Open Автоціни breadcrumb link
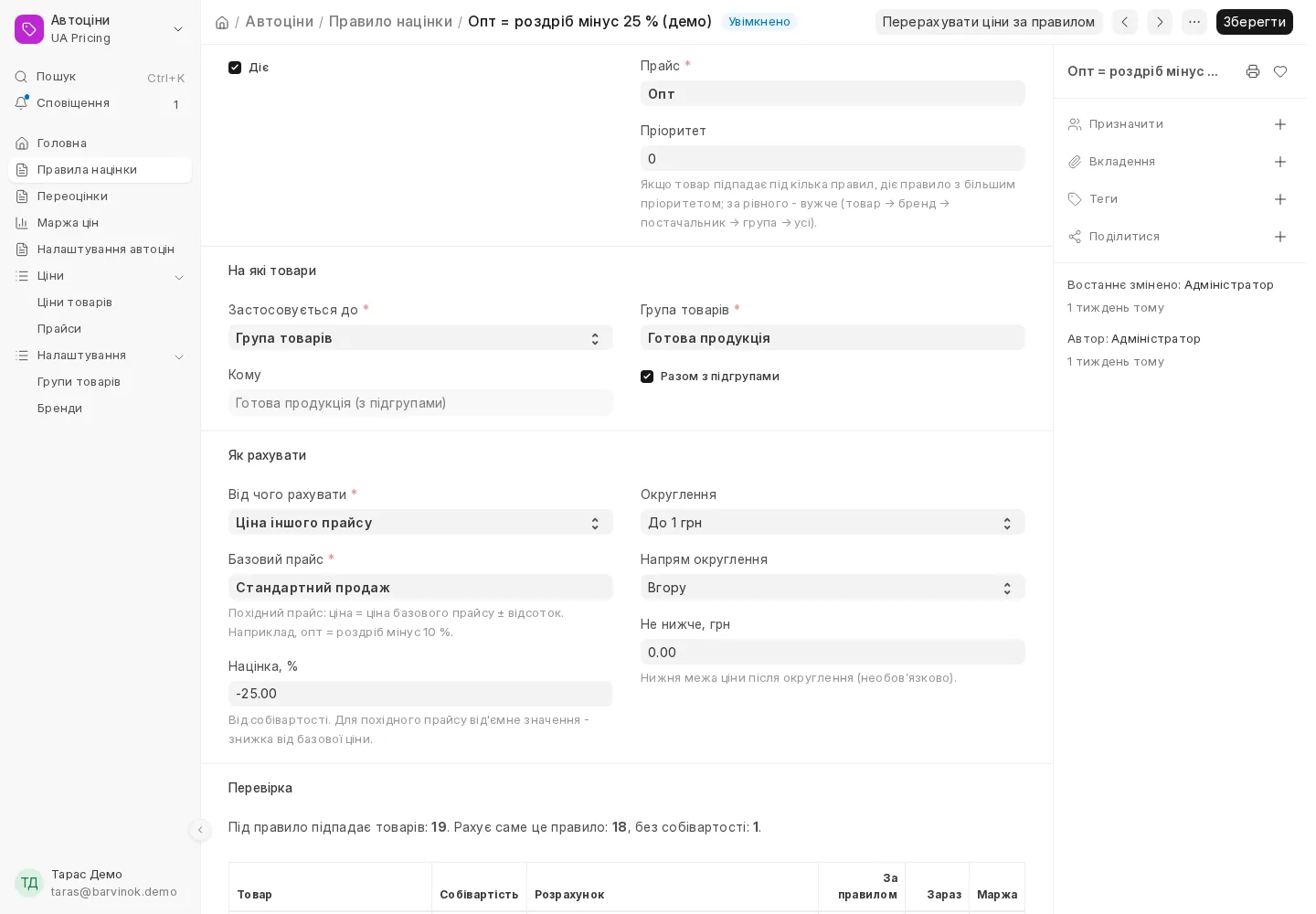 (x=279, y=21)
